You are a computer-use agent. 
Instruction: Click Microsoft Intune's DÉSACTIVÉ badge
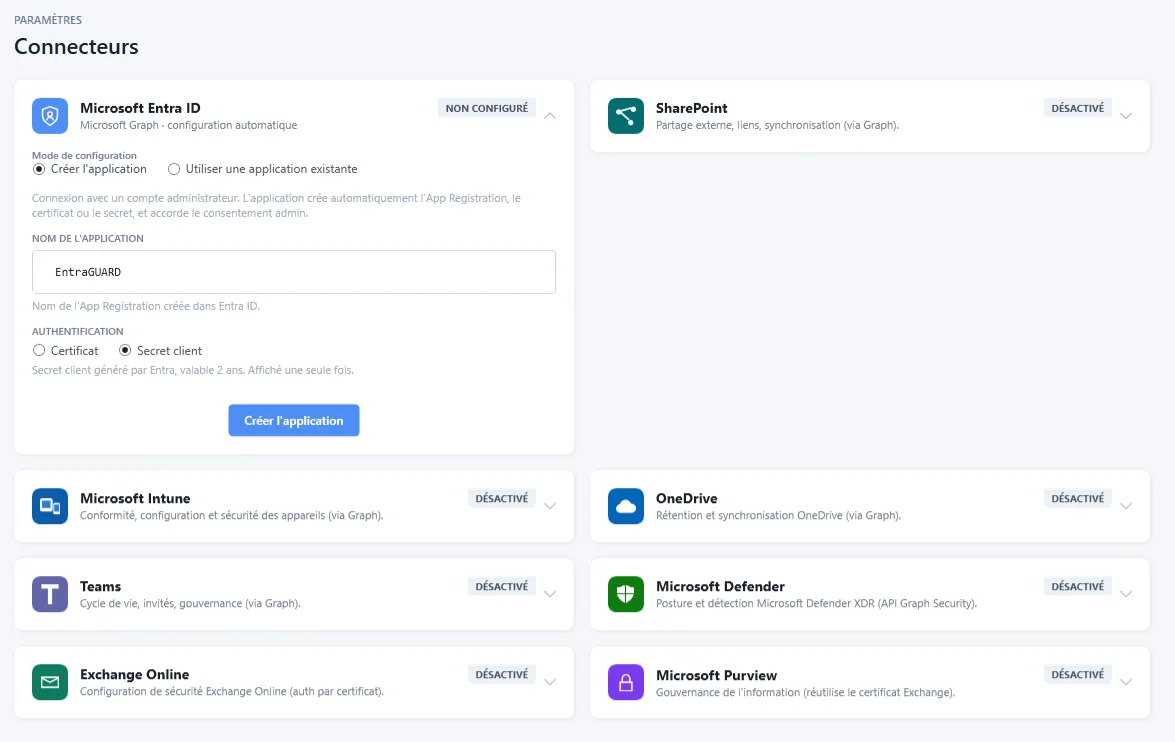pyautogui.click(x=502, y=498)
